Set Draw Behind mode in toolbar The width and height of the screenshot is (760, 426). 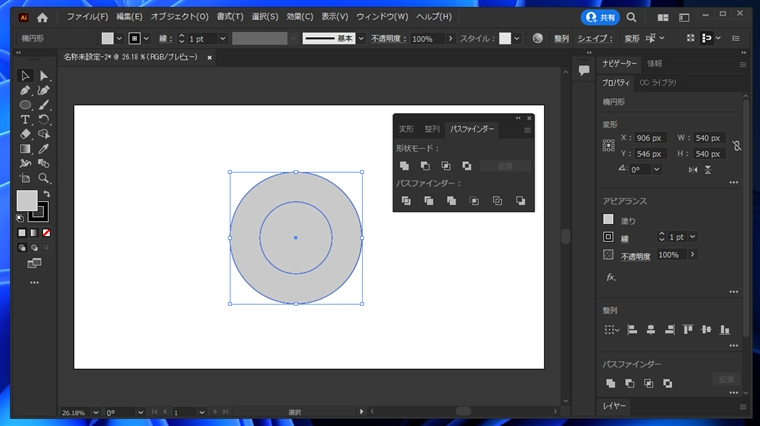(x=34, y=248)
